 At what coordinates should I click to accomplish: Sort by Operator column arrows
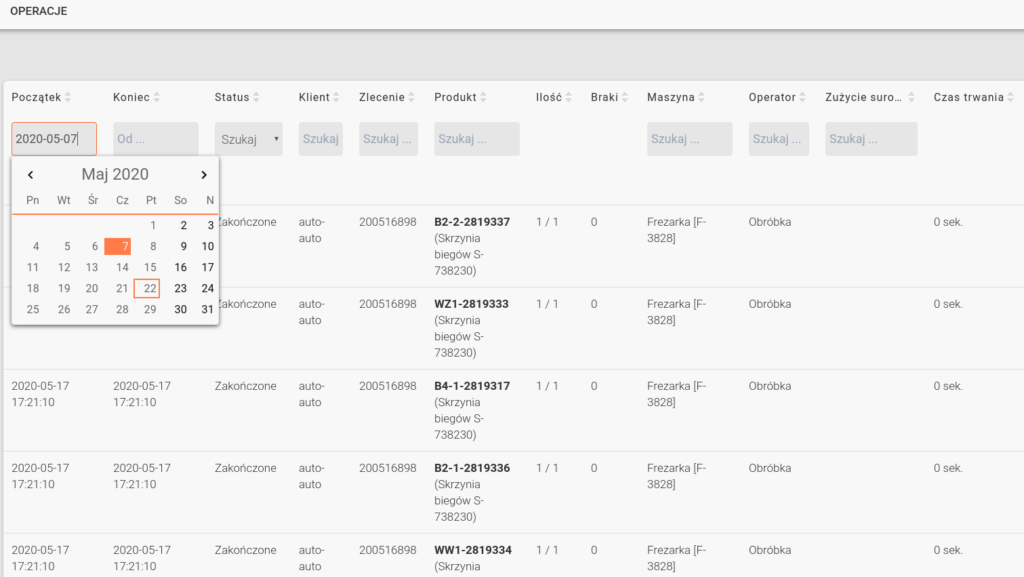803,97
